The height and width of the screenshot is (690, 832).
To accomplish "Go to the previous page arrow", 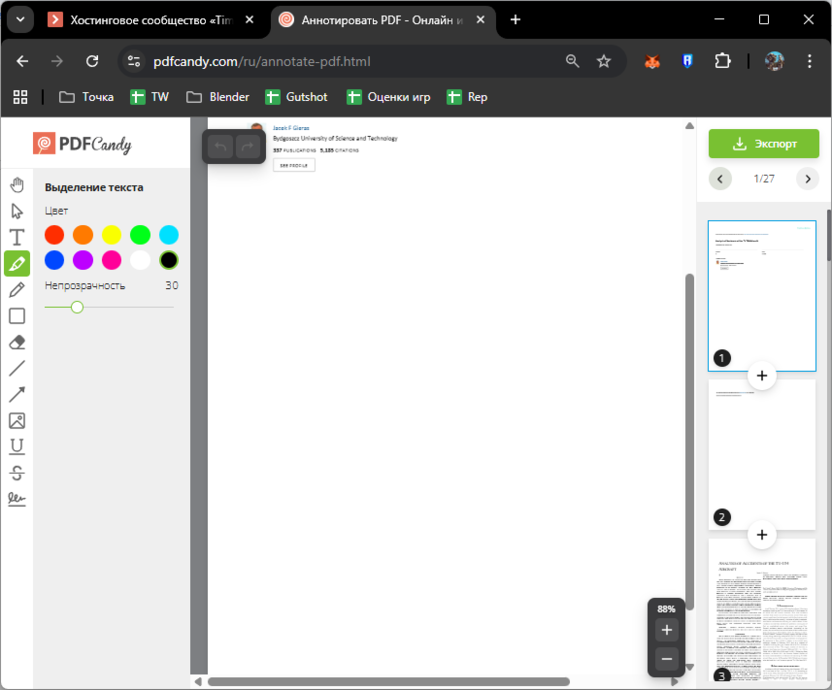I will point(720,179).
